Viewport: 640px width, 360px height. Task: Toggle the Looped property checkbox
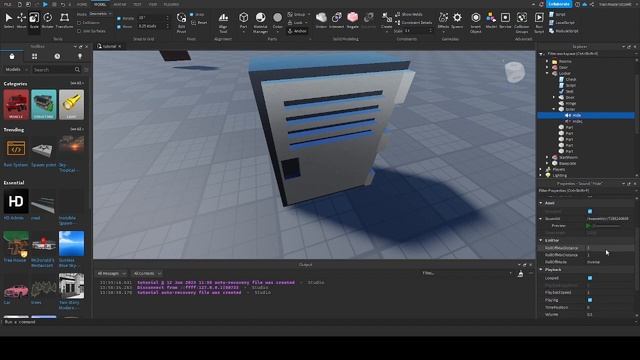pos(590,278)
